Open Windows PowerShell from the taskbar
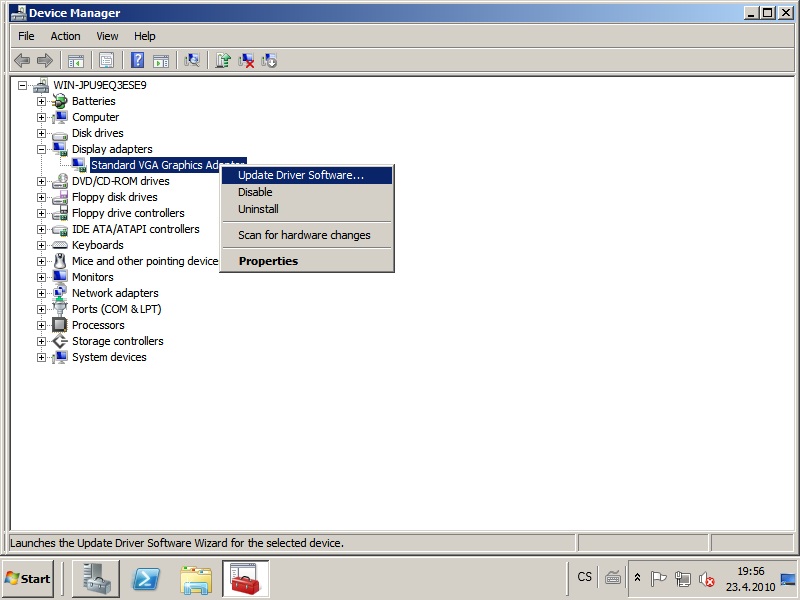Screen dimensions: 800x600 pyautogui.click(x=148, y=578)
